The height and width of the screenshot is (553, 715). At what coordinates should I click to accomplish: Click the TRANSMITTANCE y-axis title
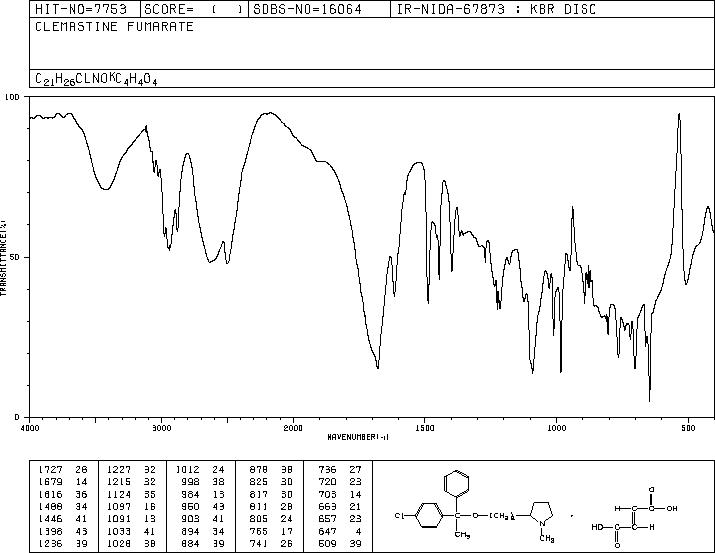[3, 257]
